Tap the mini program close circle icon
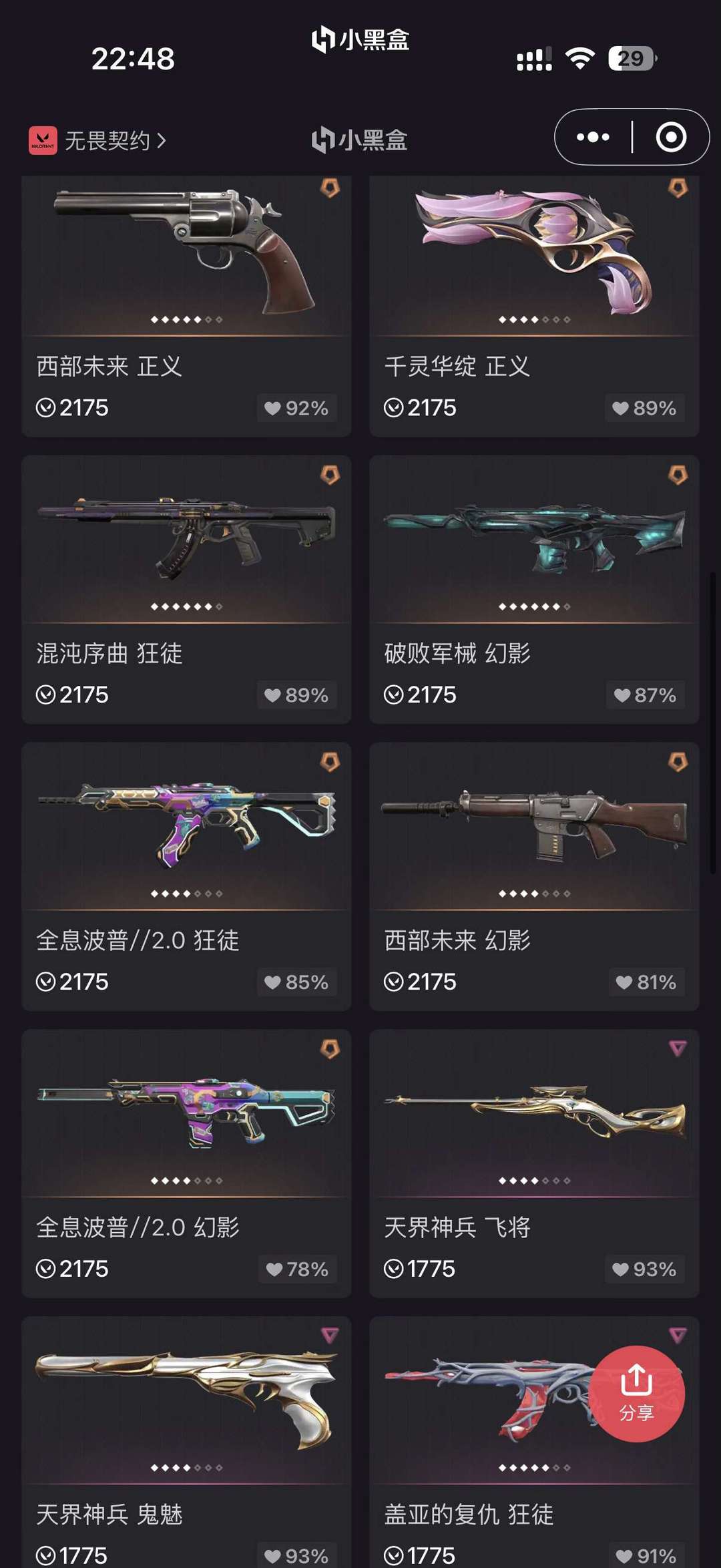 [x=670, y=137]
